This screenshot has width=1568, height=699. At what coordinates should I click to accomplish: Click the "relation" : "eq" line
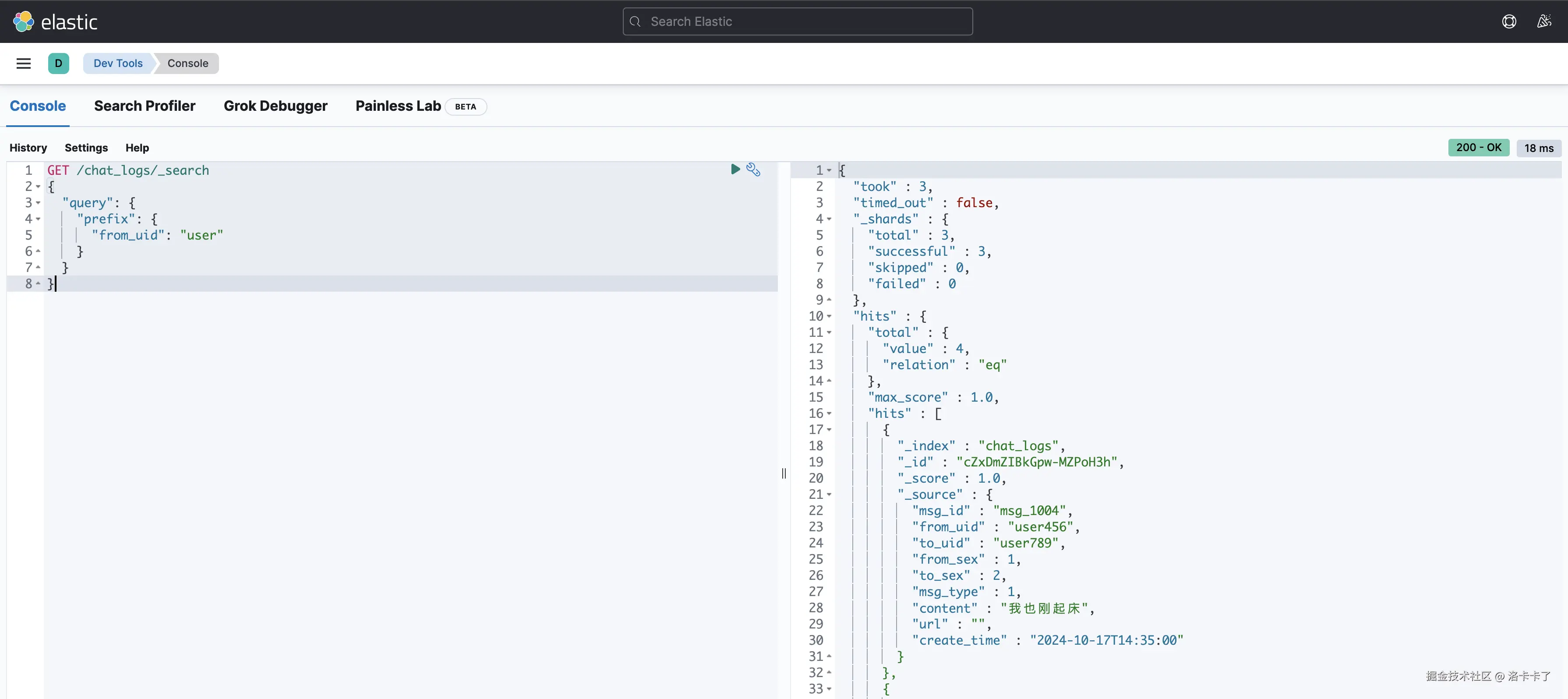click(x=945, y=365)
